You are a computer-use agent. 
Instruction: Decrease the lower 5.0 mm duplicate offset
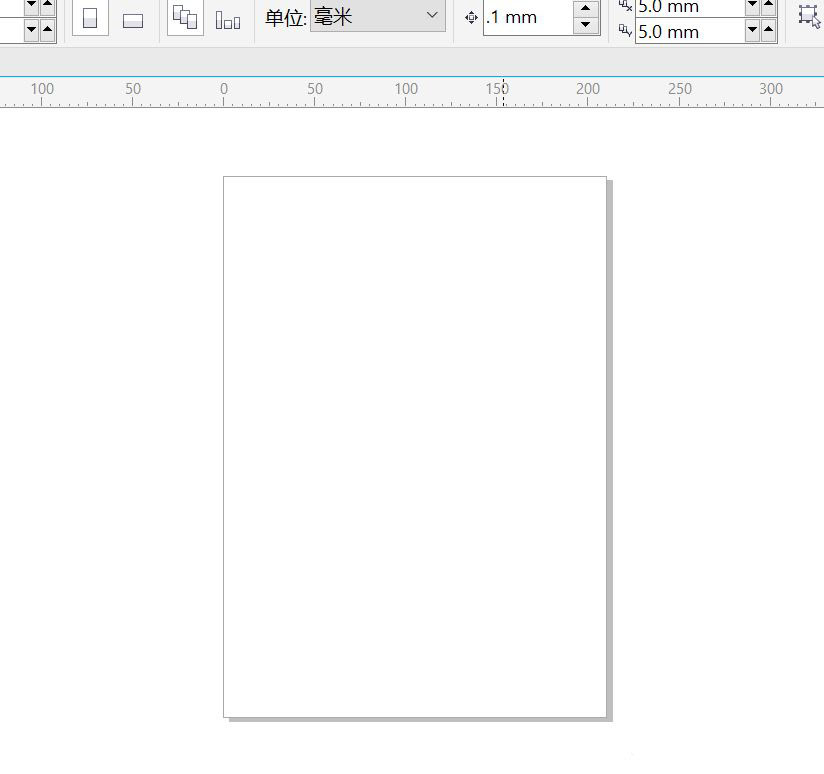pos(753,31)
